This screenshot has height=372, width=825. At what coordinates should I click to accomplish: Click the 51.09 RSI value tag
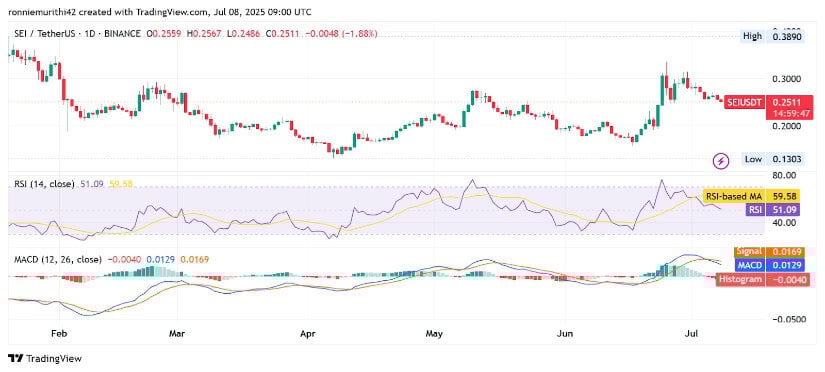pyautogui.click(x=784, y=210)
